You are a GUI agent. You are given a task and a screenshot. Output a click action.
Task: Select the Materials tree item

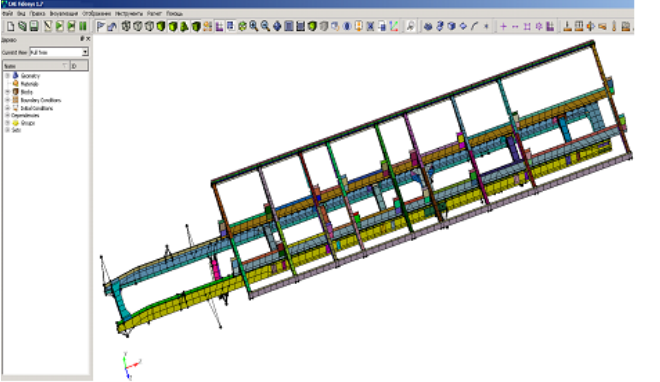(x=29, y=84)
